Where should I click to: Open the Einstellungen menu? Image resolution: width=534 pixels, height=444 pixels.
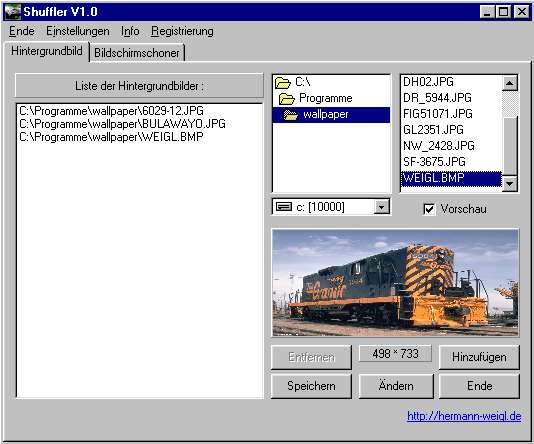tap(78, 31)
